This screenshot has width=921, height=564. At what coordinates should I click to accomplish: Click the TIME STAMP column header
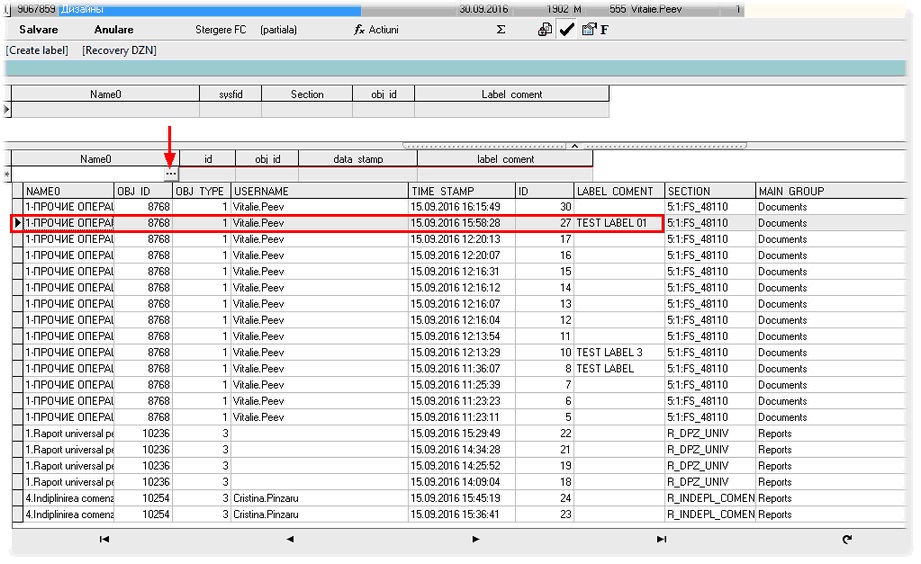tap(462, 191)
